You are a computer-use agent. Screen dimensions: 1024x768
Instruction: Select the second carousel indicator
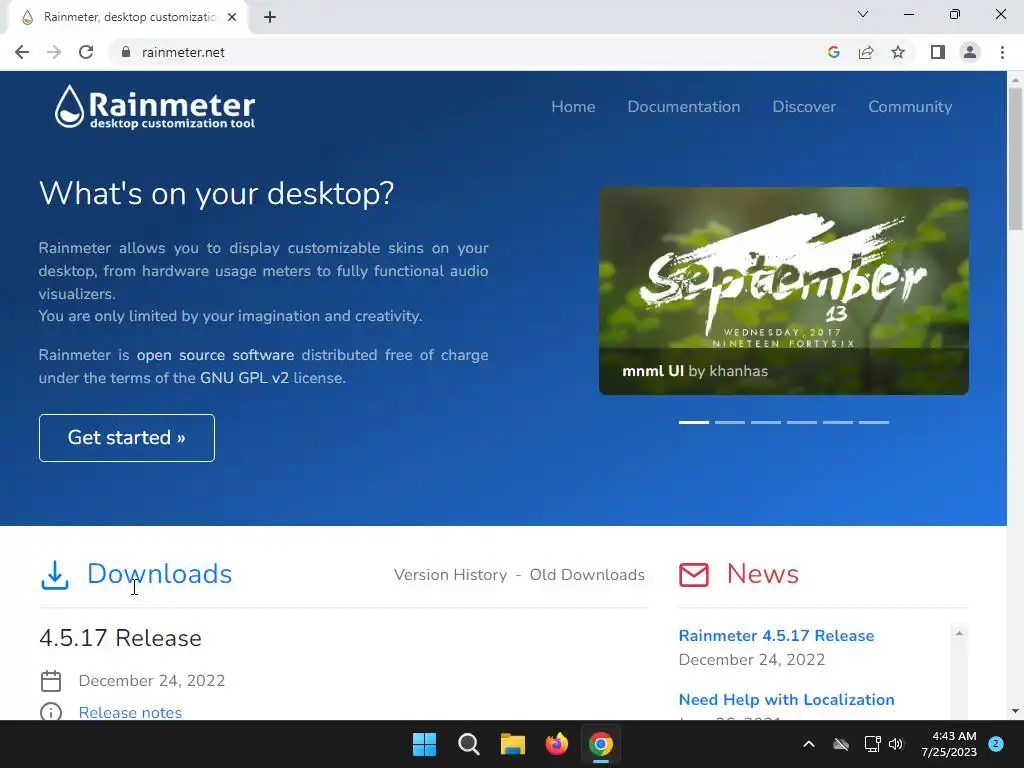click(x=729, y=423)
